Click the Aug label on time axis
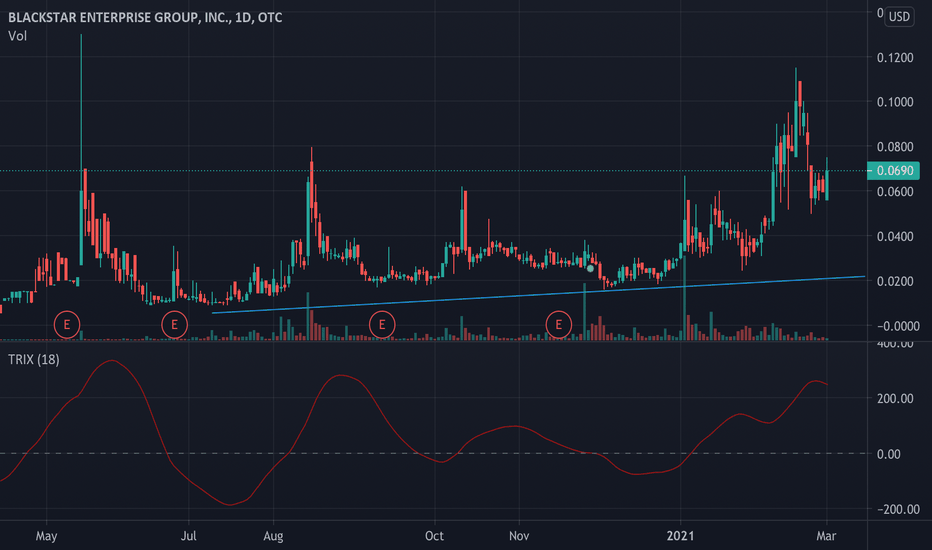The width and height of the screenshot is (932, 550). click(273, 536)
